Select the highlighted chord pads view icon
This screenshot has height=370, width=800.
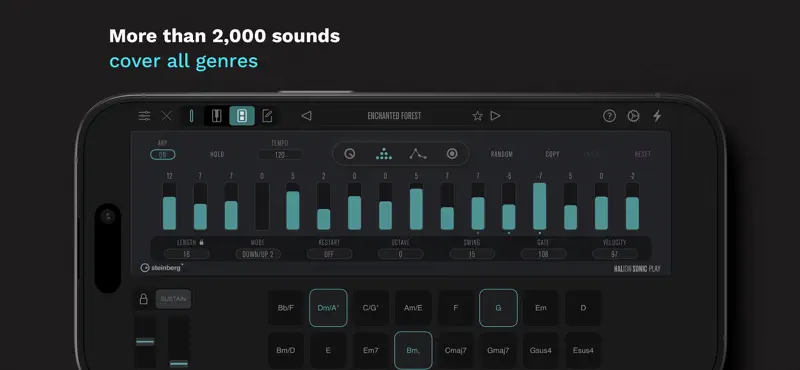click(242, 116)
